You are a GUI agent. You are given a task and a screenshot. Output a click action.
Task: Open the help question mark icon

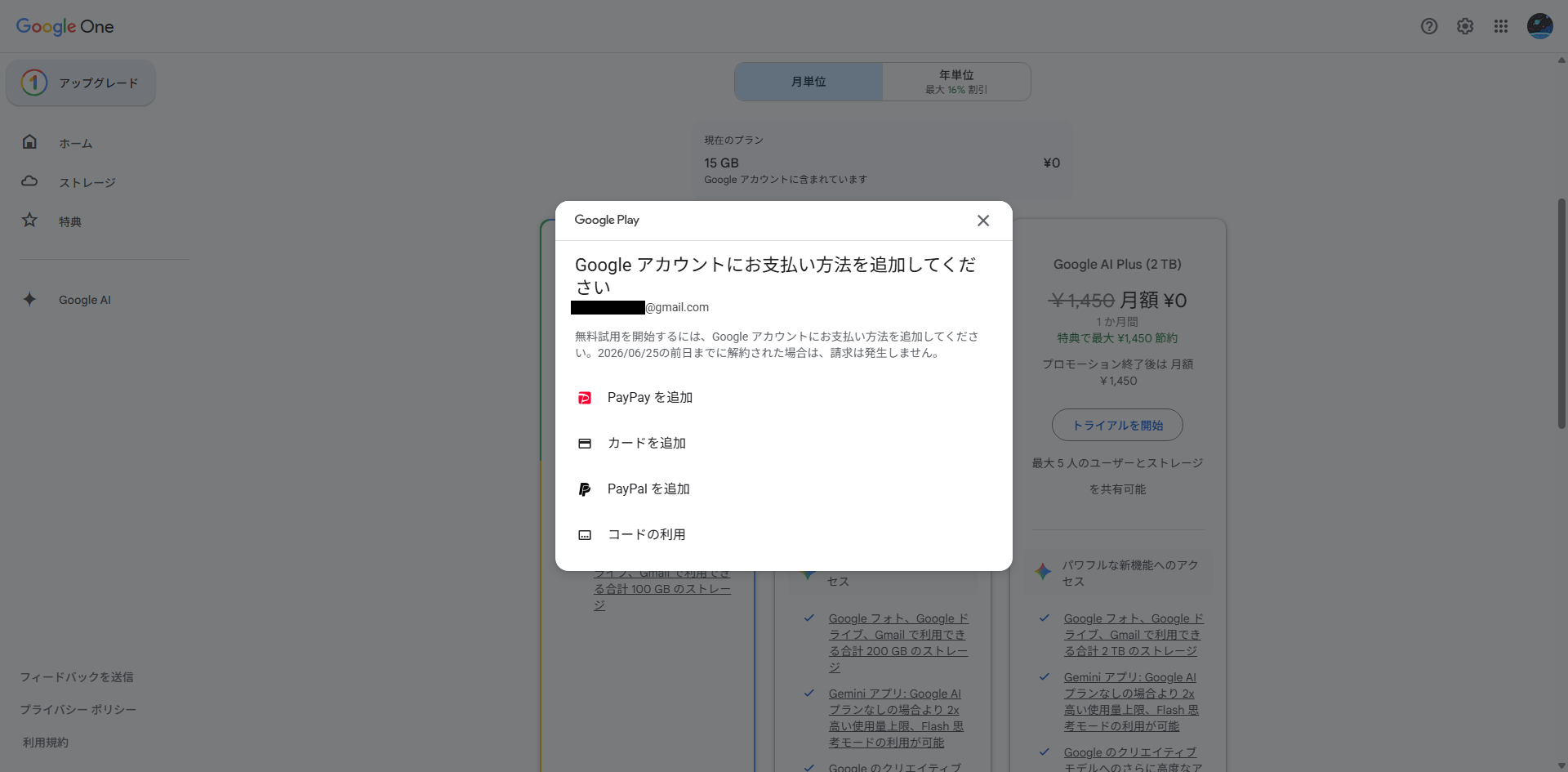(1429, 26)
